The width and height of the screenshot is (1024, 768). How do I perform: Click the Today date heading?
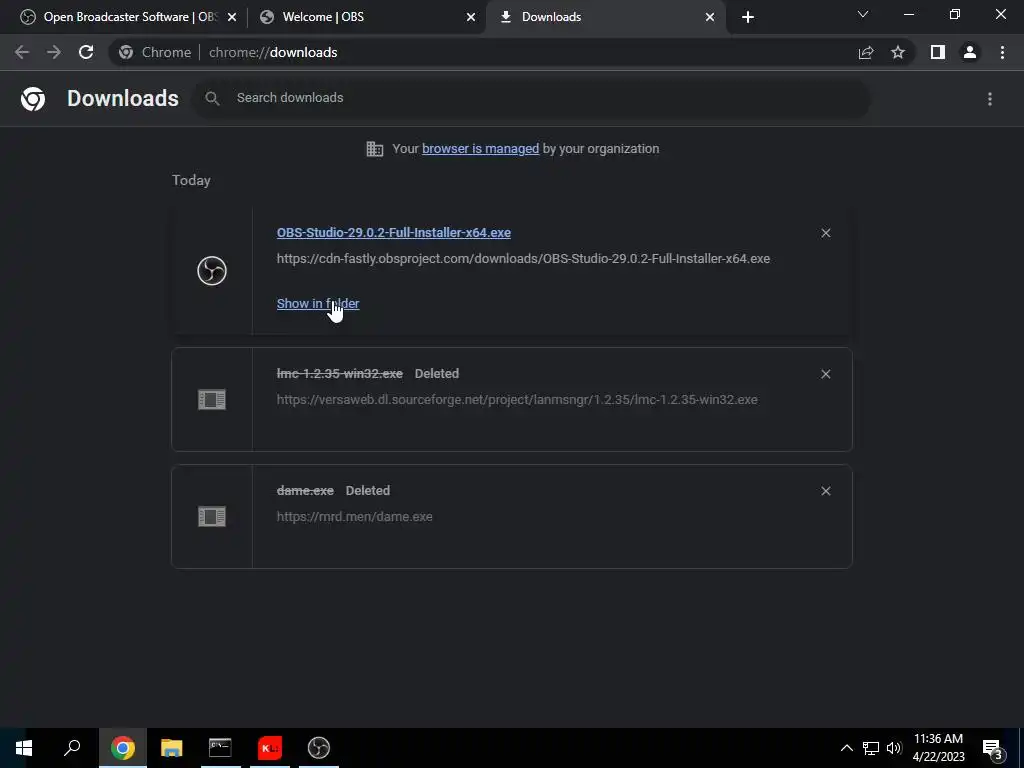point(191,180)
